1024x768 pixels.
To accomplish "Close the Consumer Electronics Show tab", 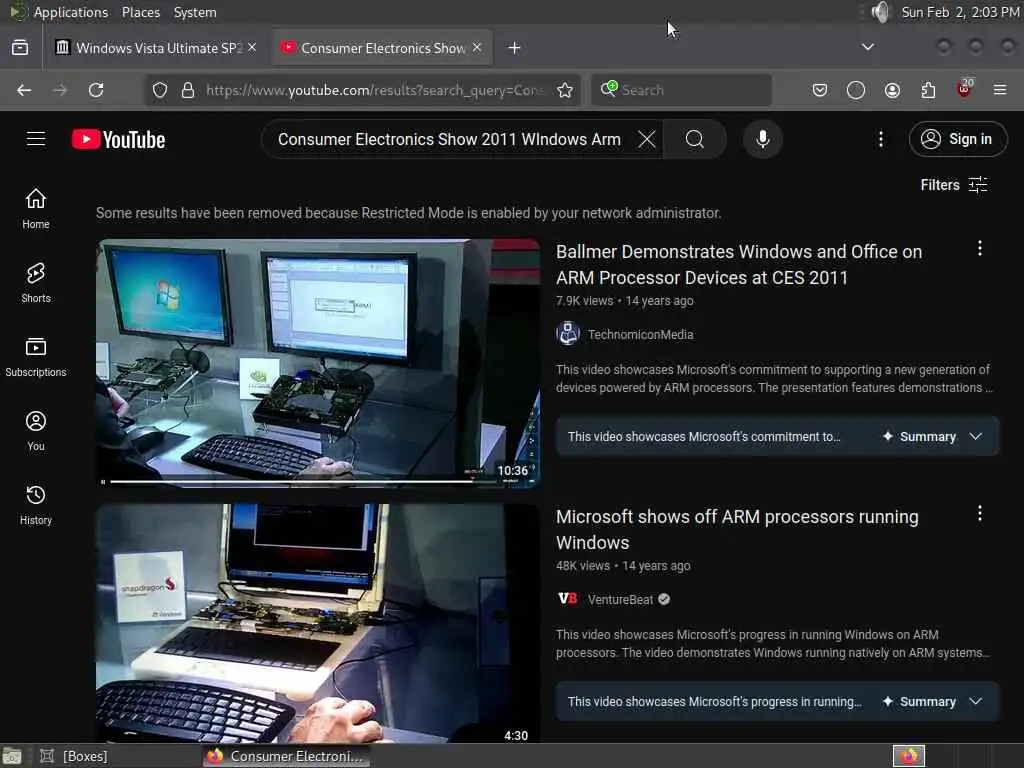I will tap(477, 47).
